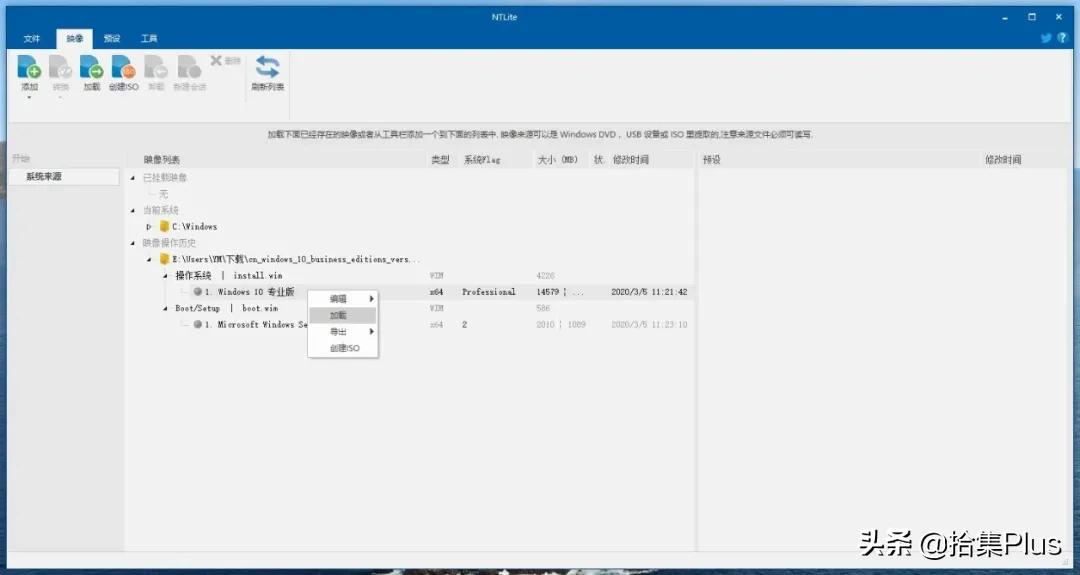
Task: Select the Windows 10 专业版 row
Action: [411, 292]
